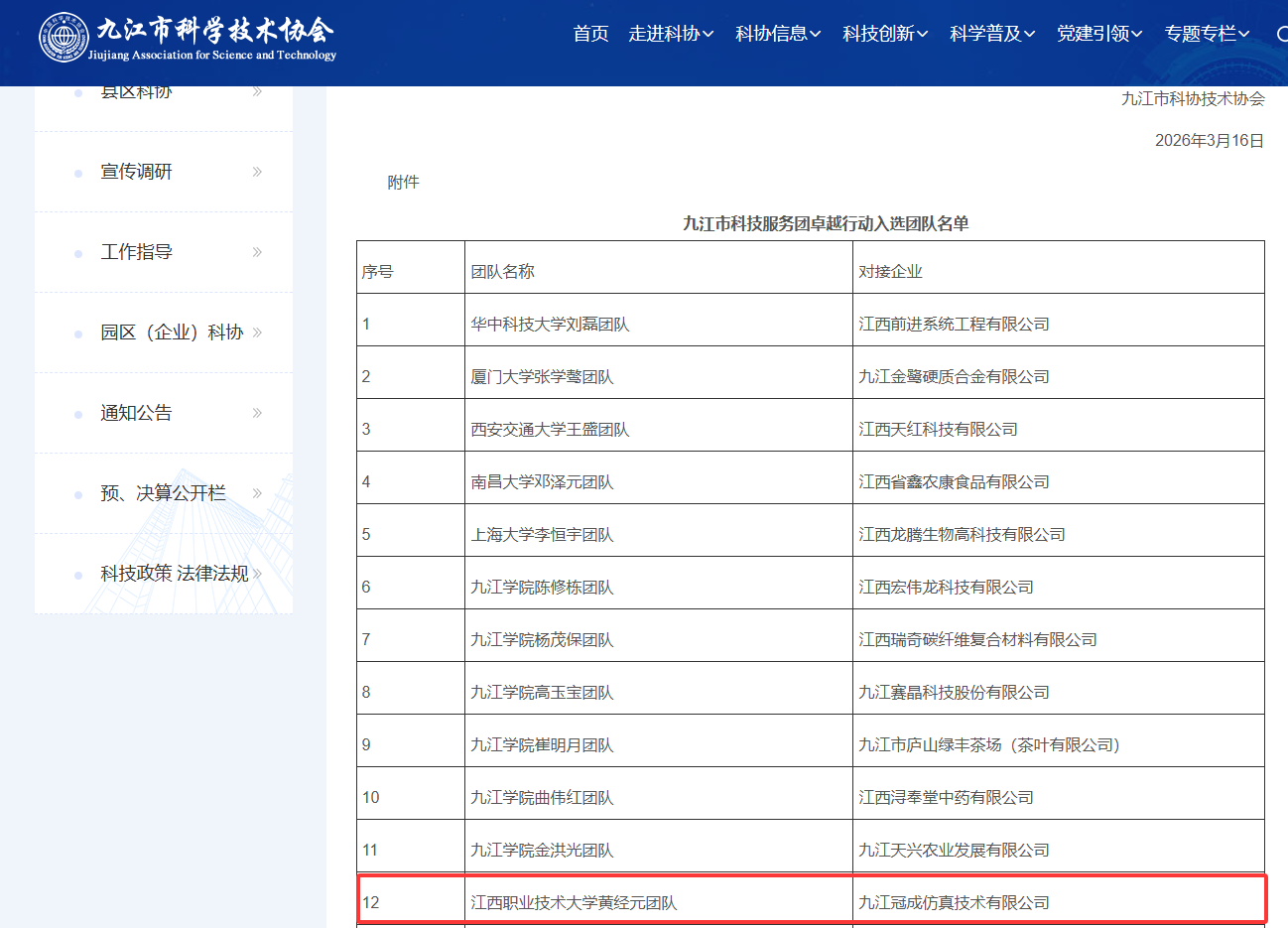Image resolution: width=1288 pixels, height=928 pixels.
Task: Open the 科学普及 navigation dropdown
Action: click(992, 34)
